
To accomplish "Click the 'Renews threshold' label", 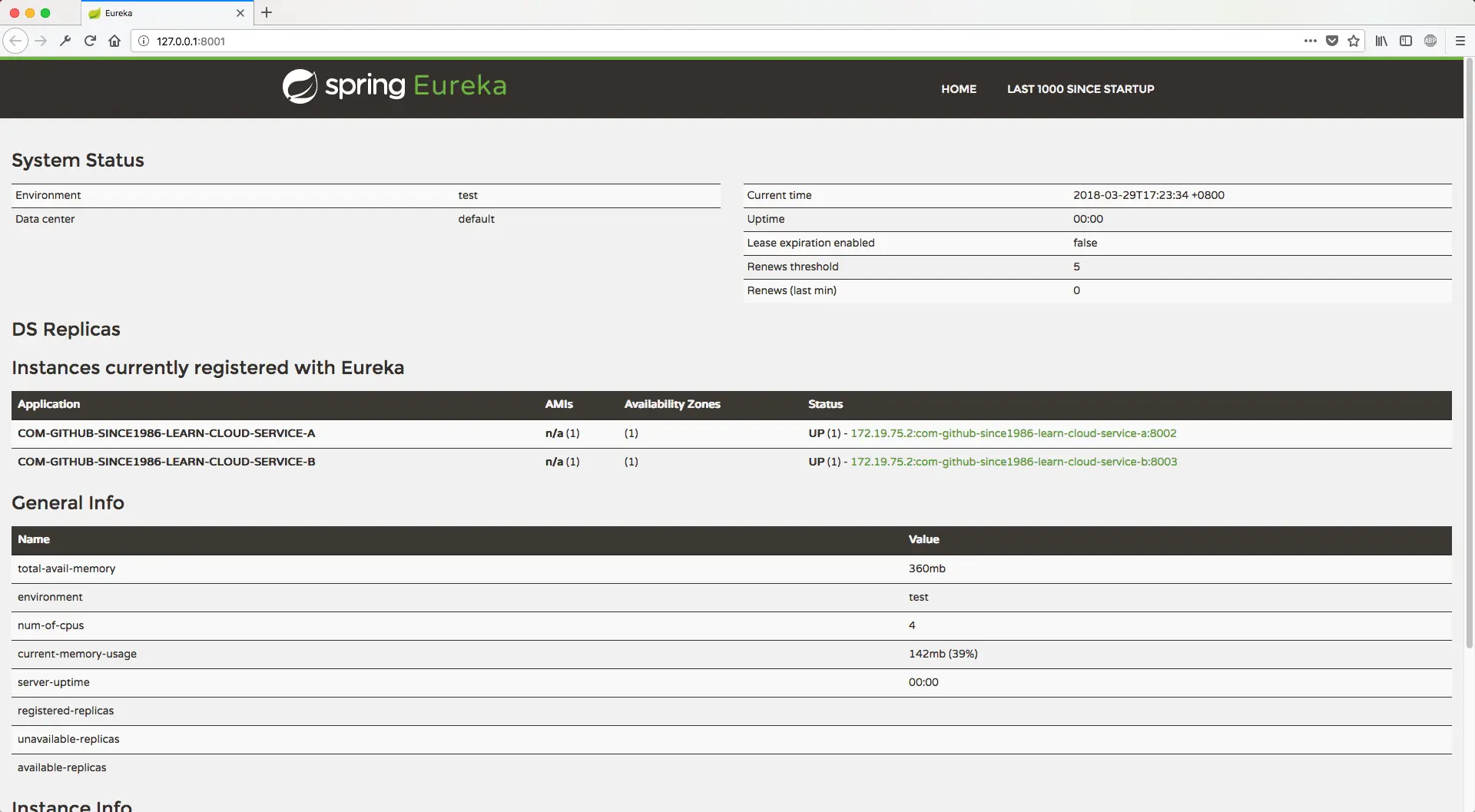I will coord(793,267).
